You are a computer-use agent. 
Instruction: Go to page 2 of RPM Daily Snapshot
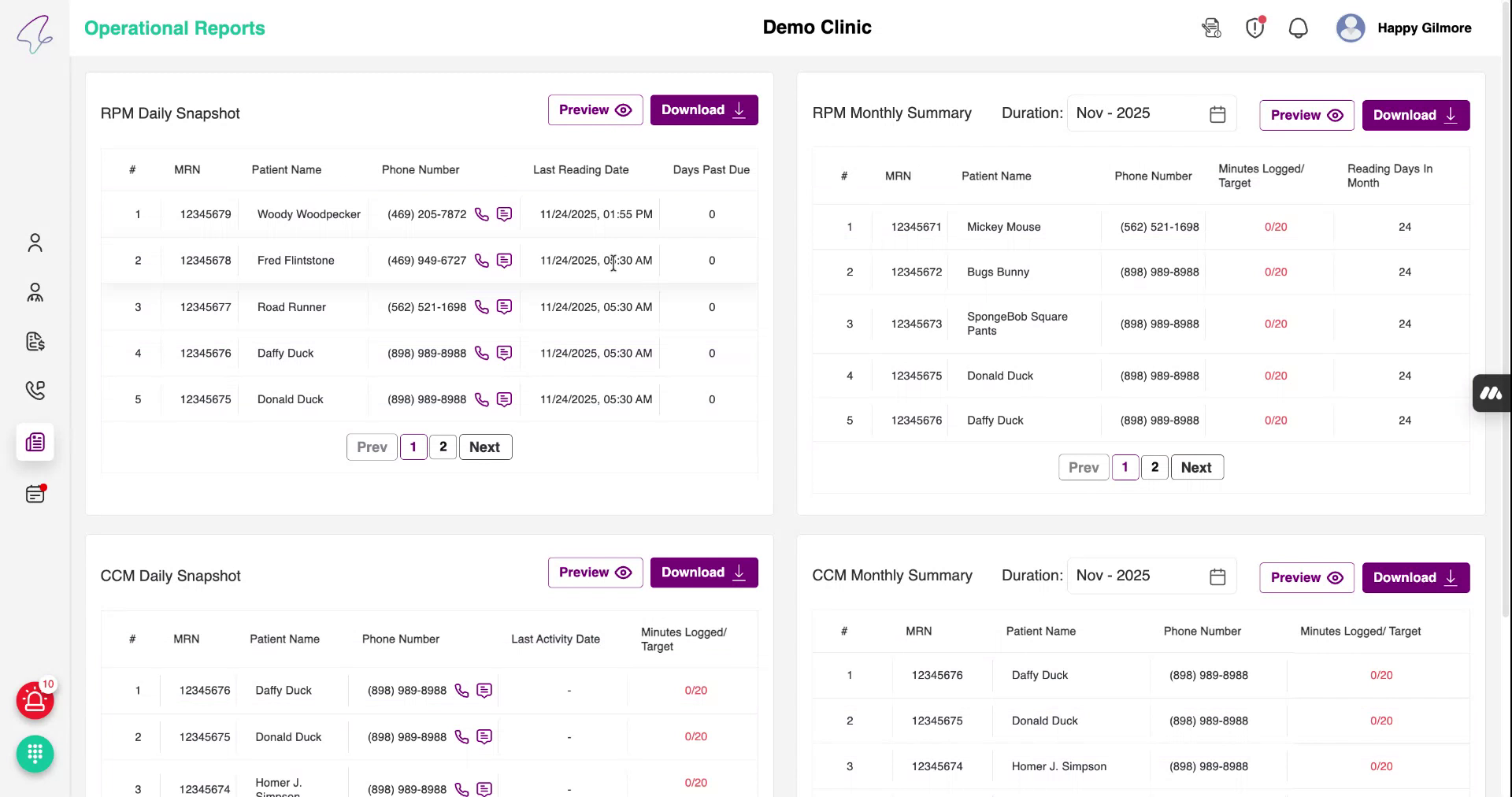click(443, 447)
